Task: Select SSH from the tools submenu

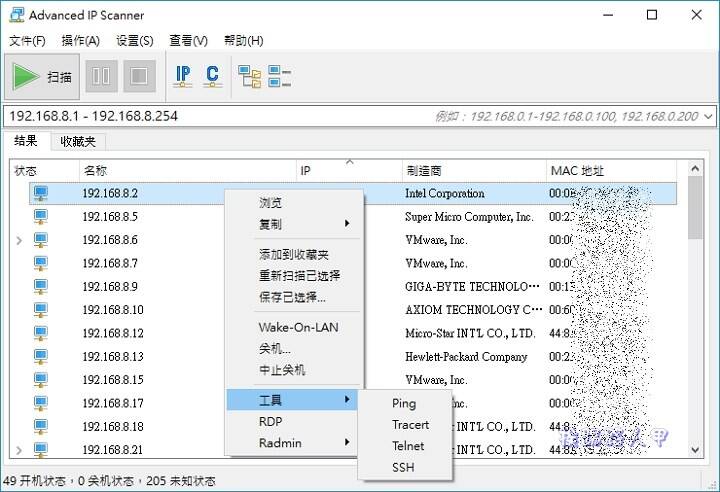Action: [x=403, y=468]
